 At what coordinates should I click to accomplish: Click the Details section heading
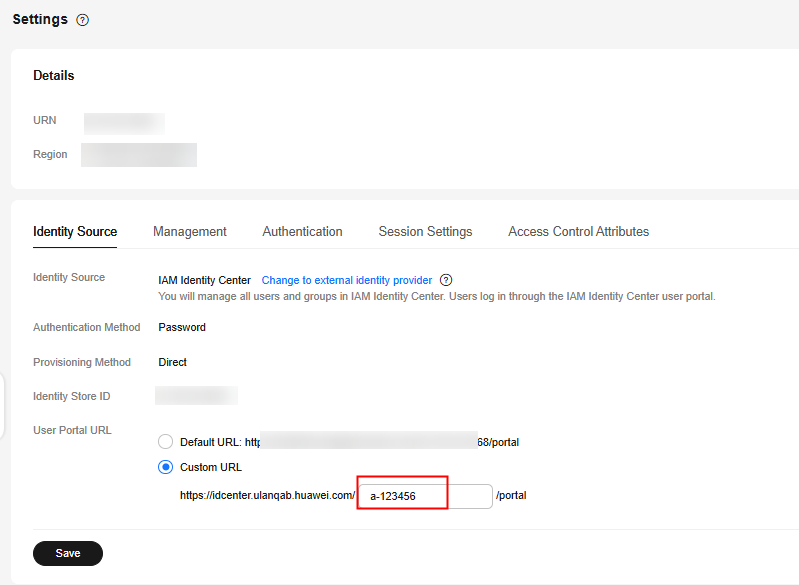click(54, 76)
